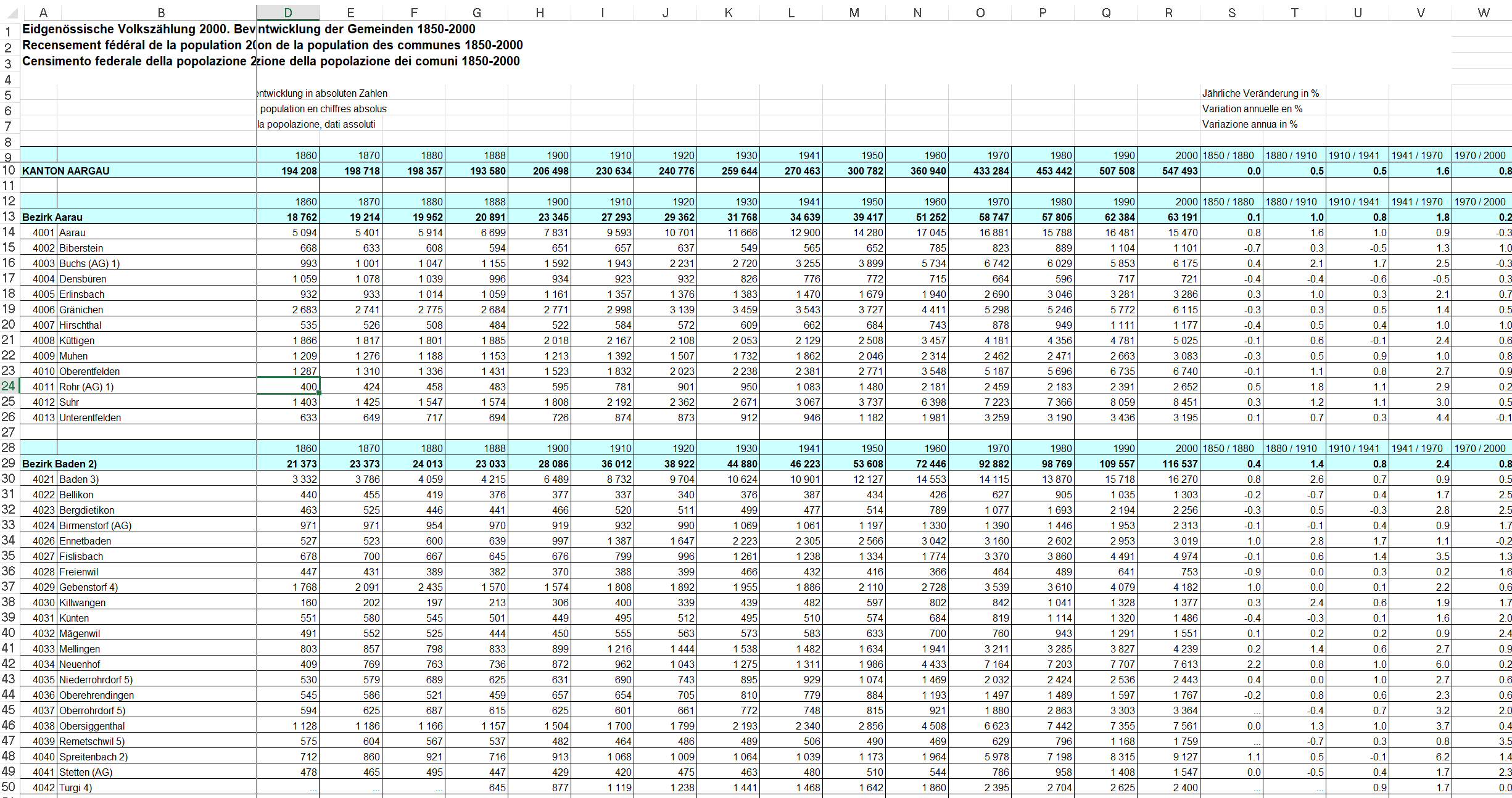
Task: Click the Wettingen-area row Neuenhof cell
Action: [x=157, y=664]
